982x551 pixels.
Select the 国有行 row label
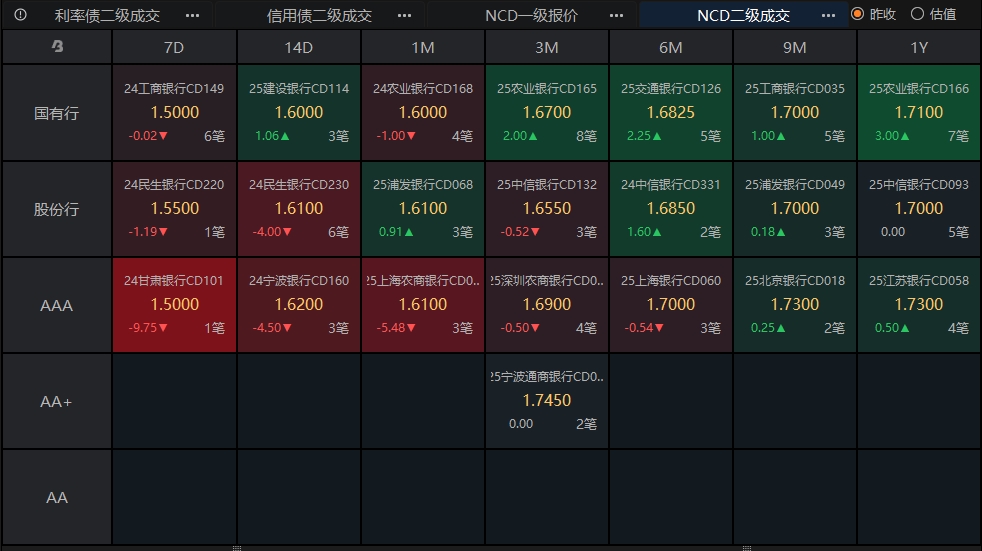tap(56, 113)
